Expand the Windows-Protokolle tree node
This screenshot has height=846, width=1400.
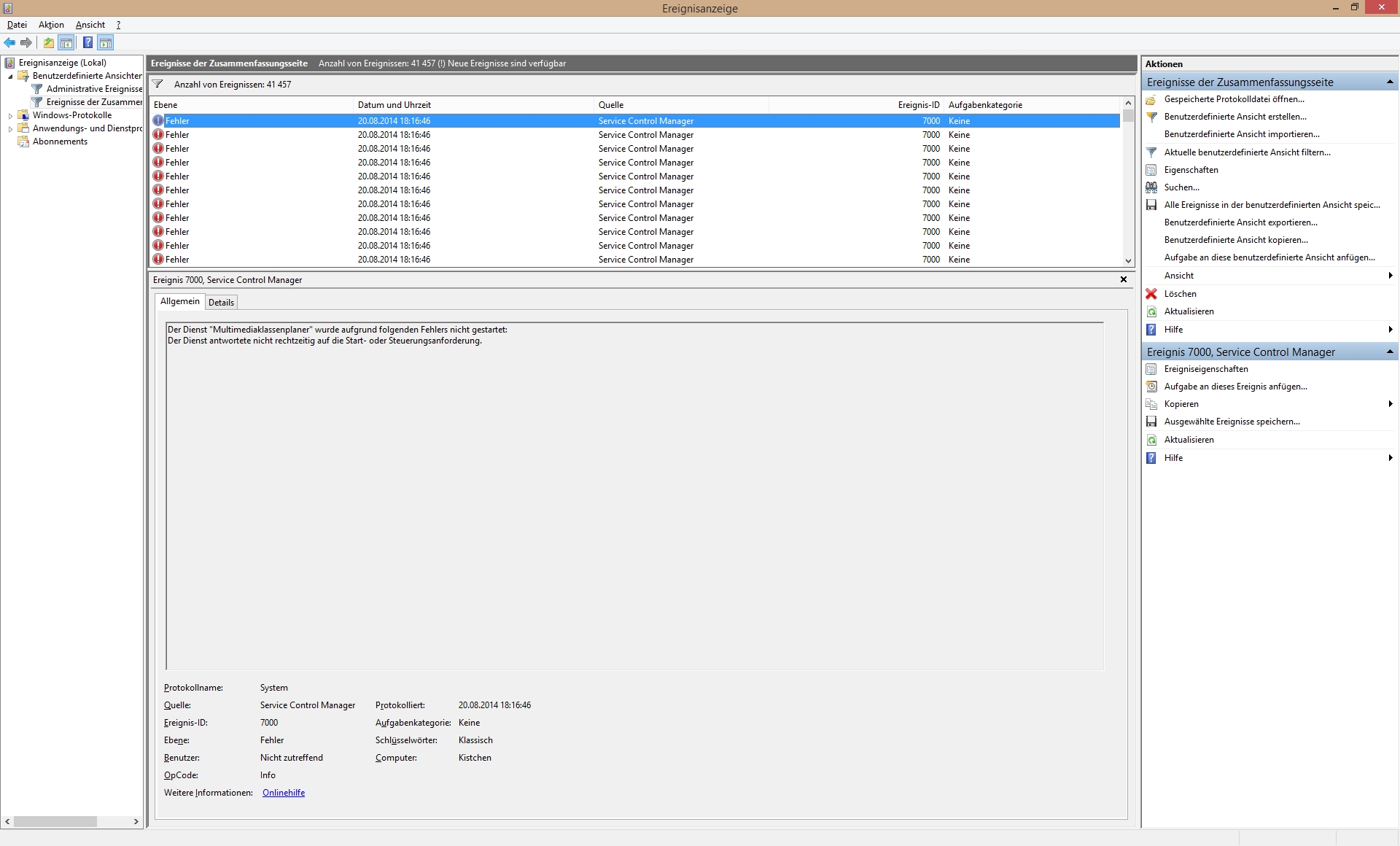coord(10,116)
